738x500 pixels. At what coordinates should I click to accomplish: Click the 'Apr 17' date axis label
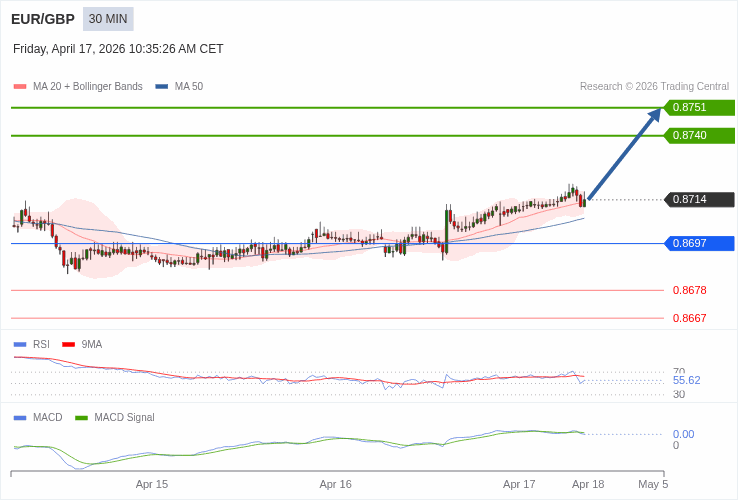(x=519, y=484)
